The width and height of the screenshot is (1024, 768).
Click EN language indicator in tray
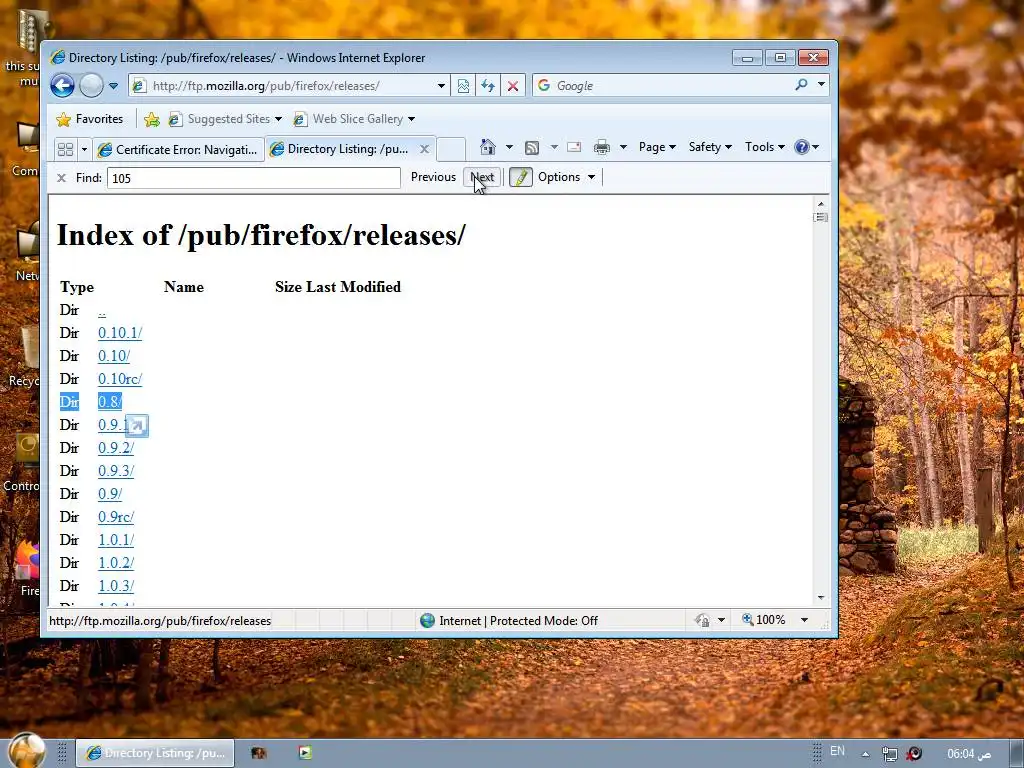(837, 751)
